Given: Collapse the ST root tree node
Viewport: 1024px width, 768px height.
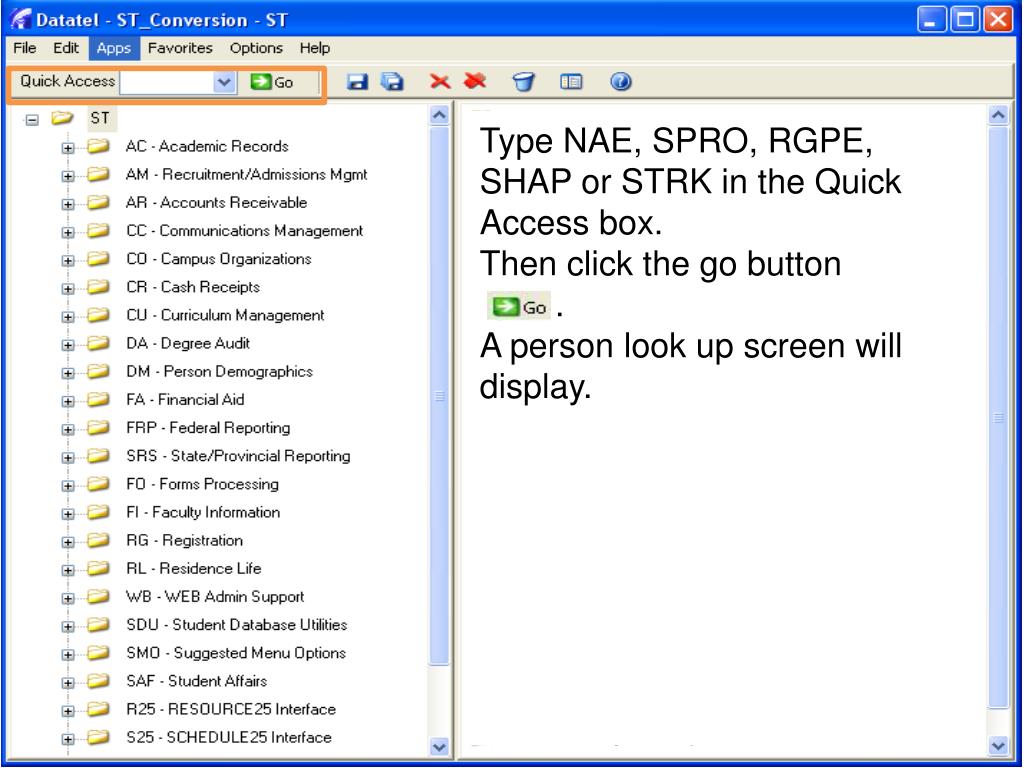Looking at the screenshot, I should (x=32, y=120).
